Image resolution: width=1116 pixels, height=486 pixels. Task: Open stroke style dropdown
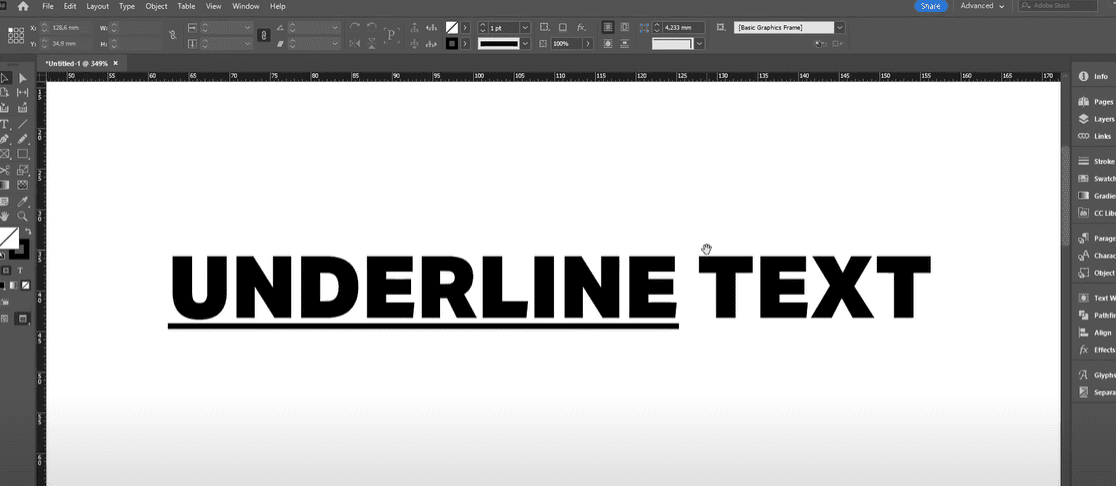(525, 43)
